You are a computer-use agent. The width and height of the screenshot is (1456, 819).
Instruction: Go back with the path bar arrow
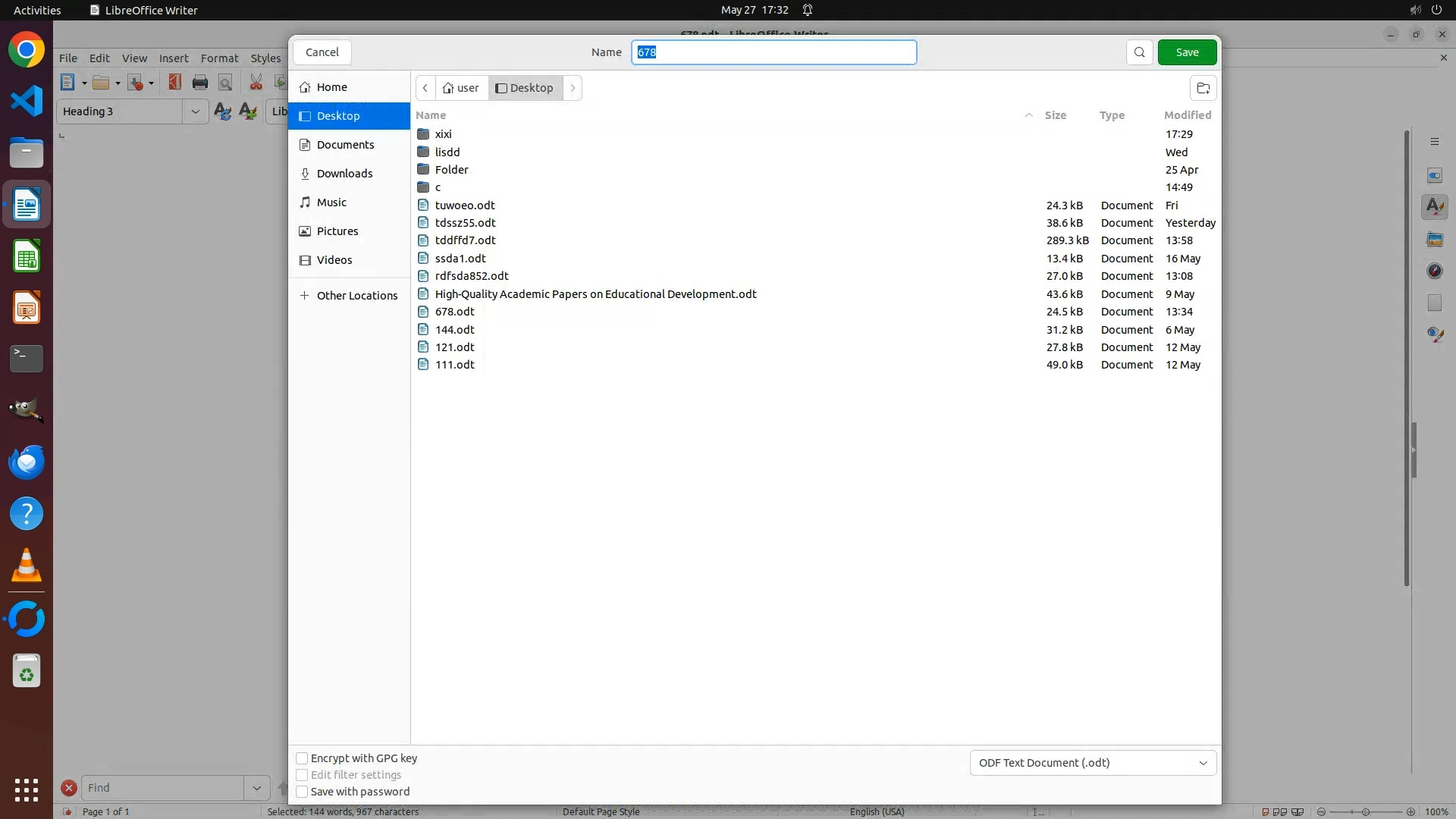[x=425, y=88]
